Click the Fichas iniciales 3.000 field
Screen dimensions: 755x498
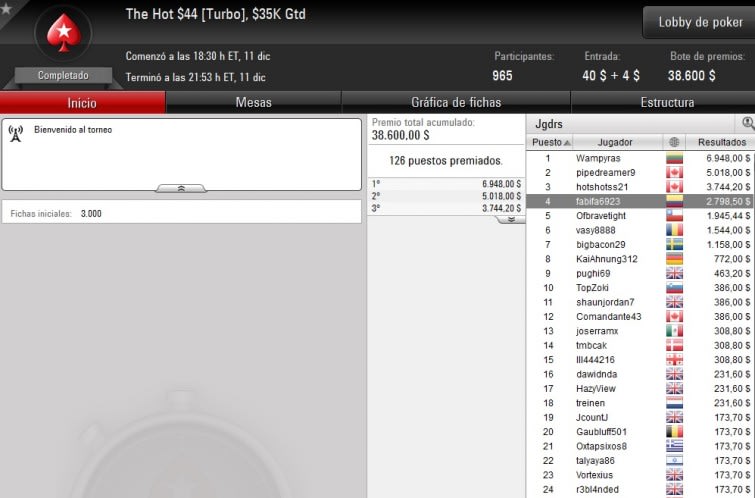coord(182,213)
